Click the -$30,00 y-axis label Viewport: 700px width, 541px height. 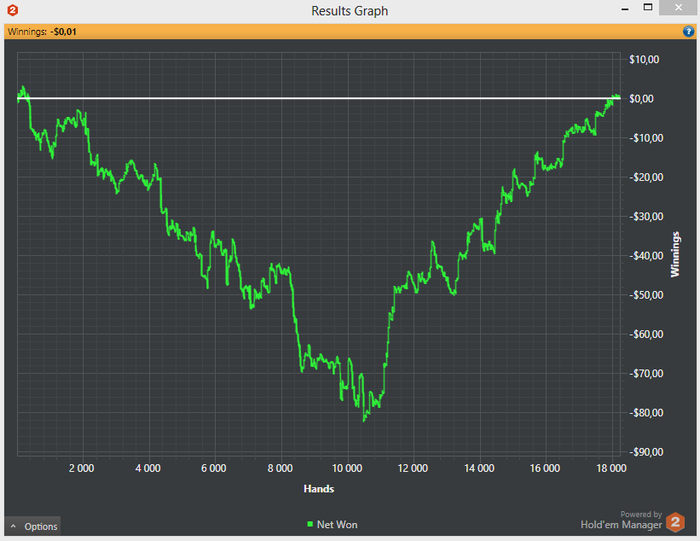[x=646, y=216]
